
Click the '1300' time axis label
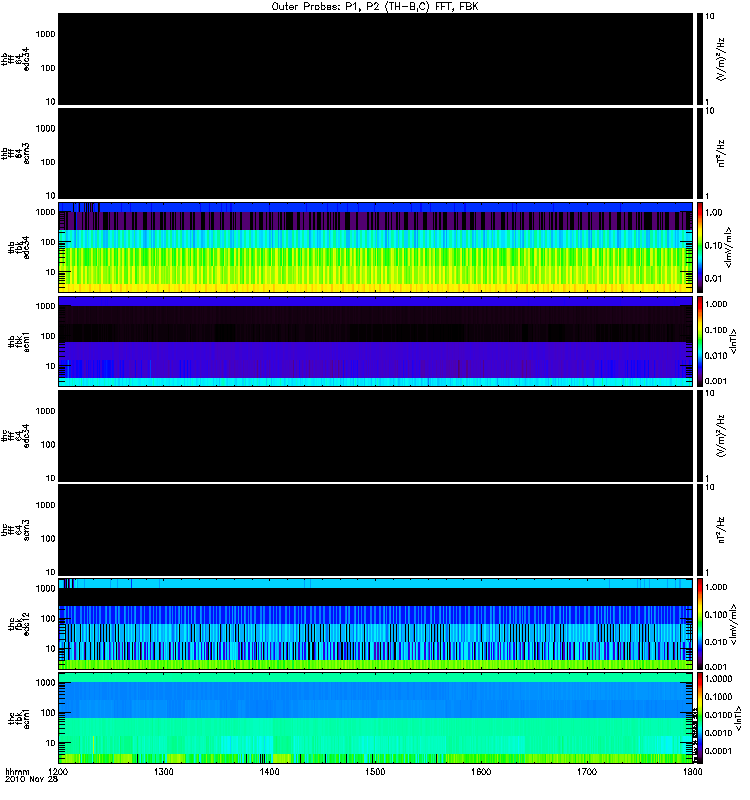click(163, 771)
